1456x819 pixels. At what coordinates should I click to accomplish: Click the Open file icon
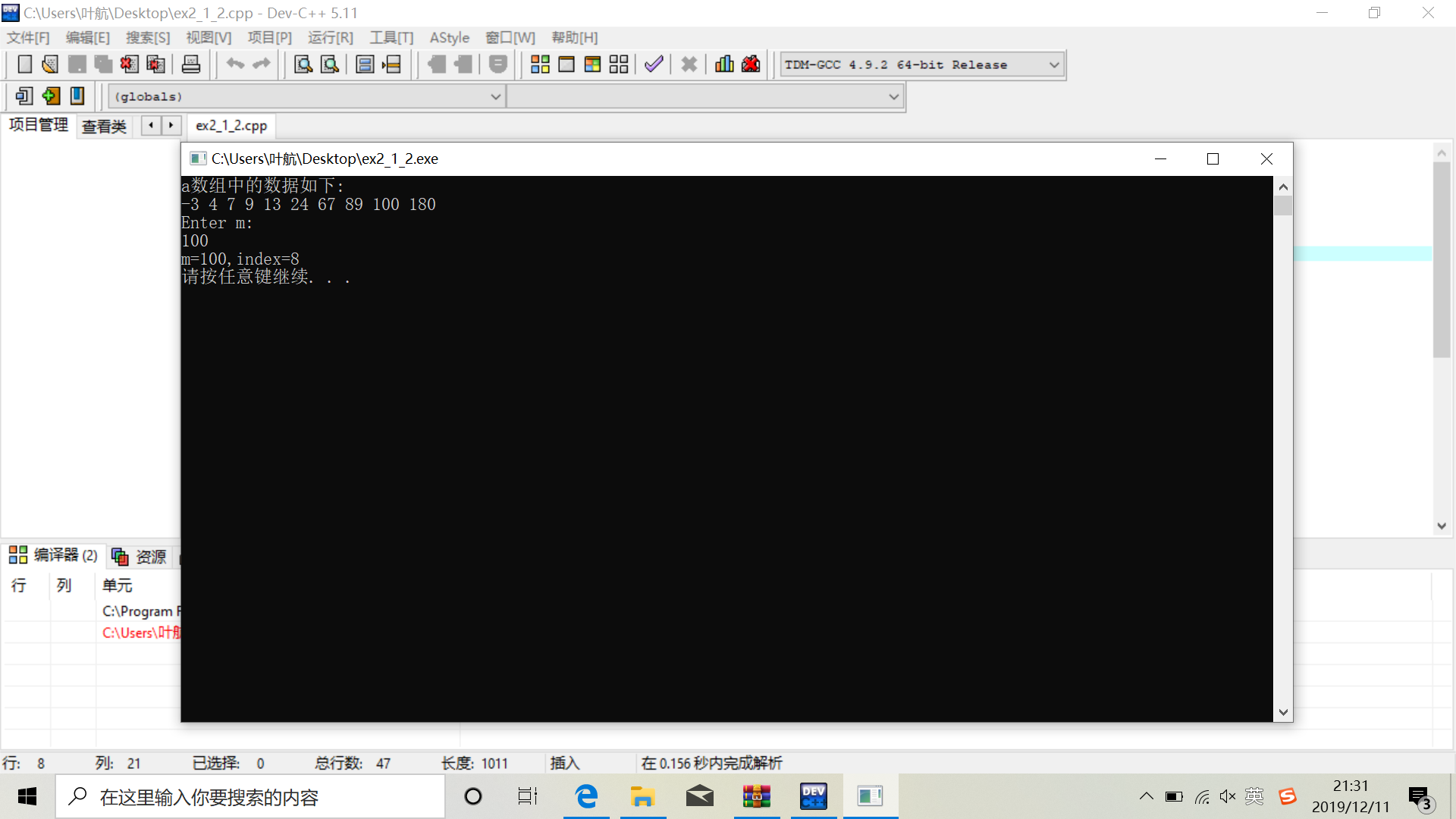point(50,64)
